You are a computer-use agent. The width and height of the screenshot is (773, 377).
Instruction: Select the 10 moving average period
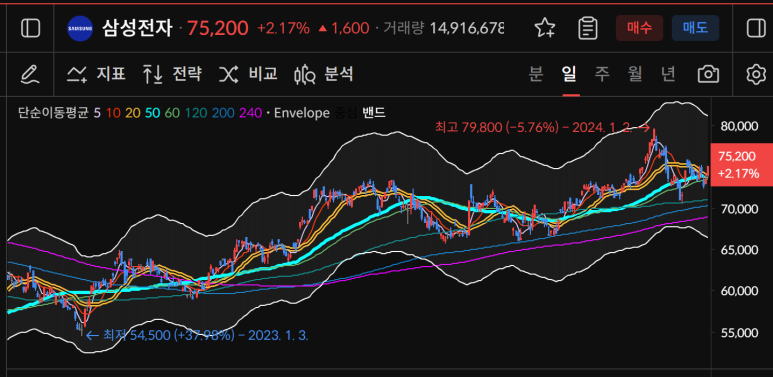pyautogui.click(x=113, y=113)
